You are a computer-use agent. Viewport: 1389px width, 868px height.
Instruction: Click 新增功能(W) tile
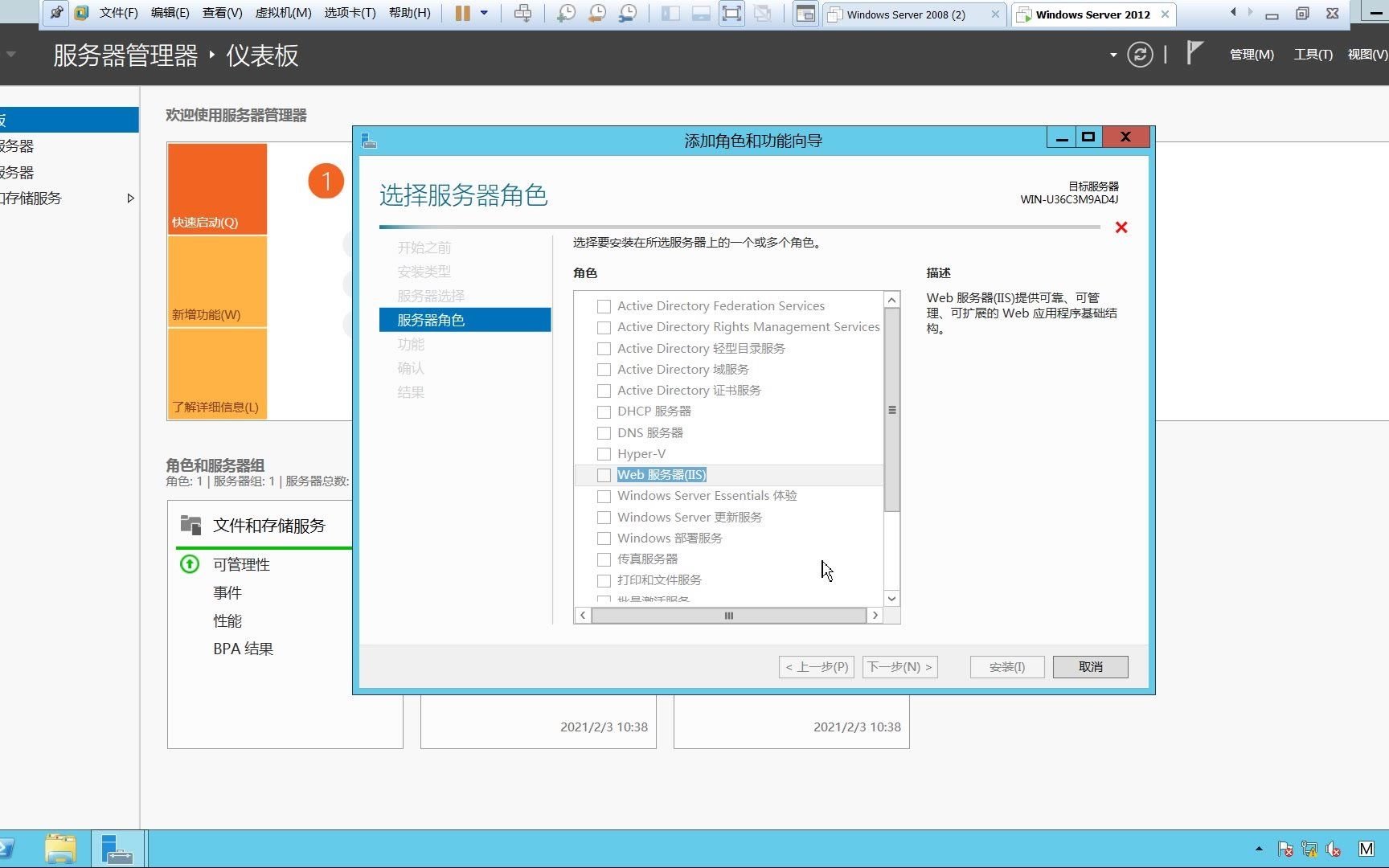tap(217, 281)
